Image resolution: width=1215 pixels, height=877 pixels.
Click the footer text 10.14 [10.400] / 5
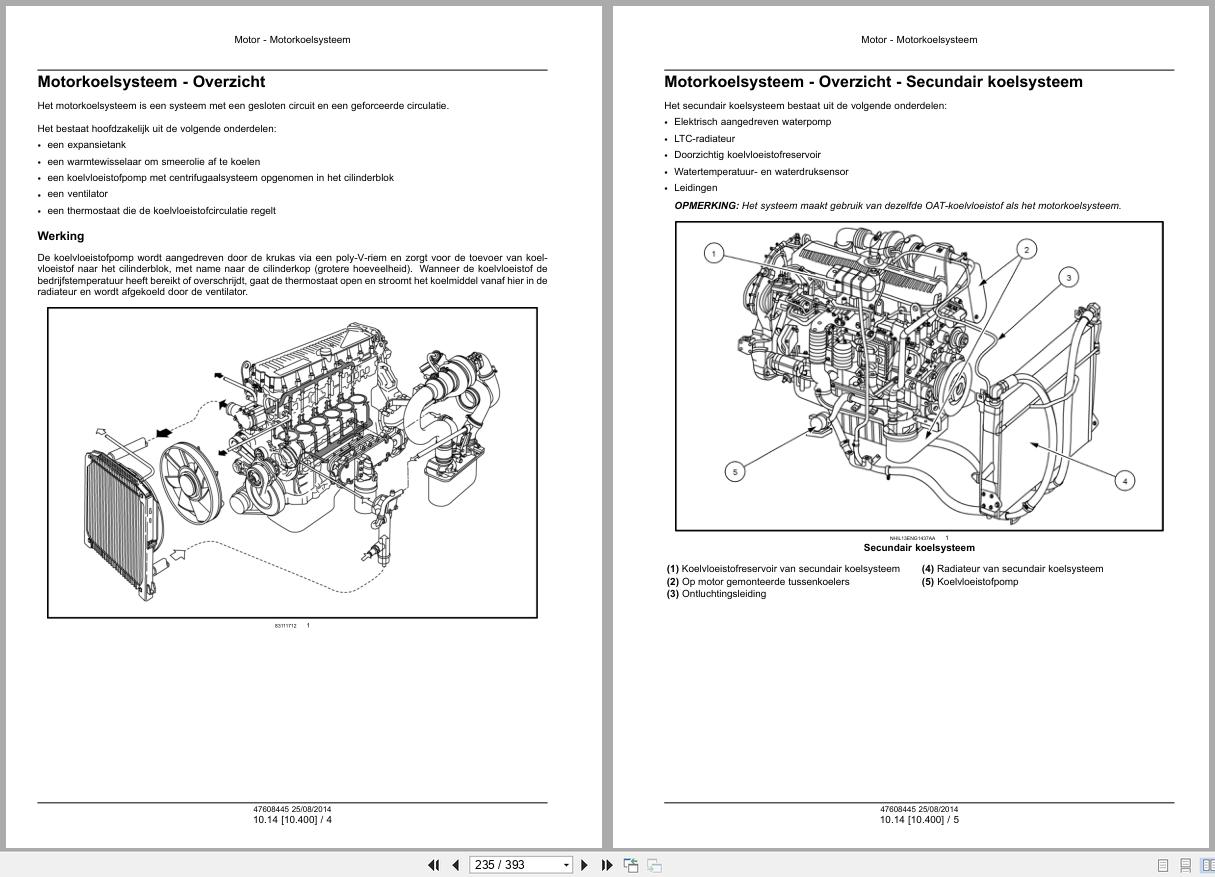pos(919,817)
